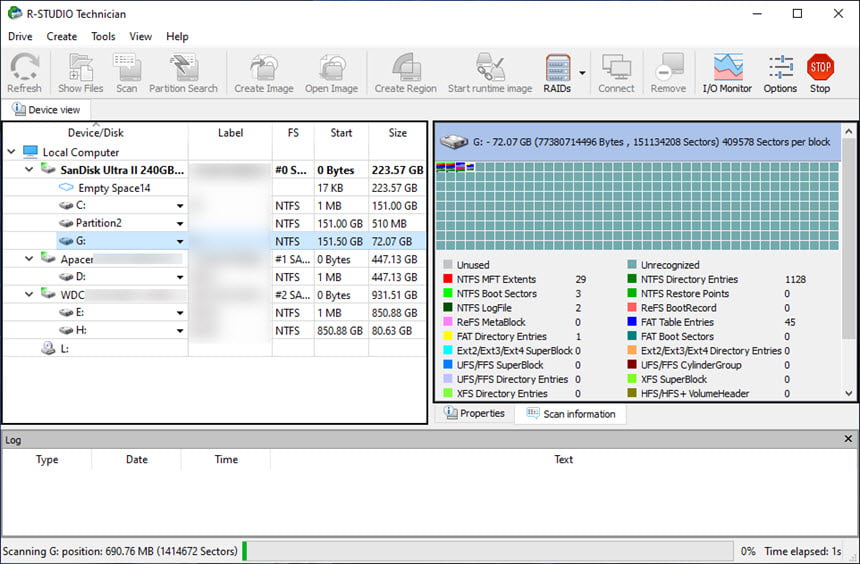This screenshot has width=860, height=564.
Task: Open the dropdown arrow next to G:
Action: pos(179,241)
